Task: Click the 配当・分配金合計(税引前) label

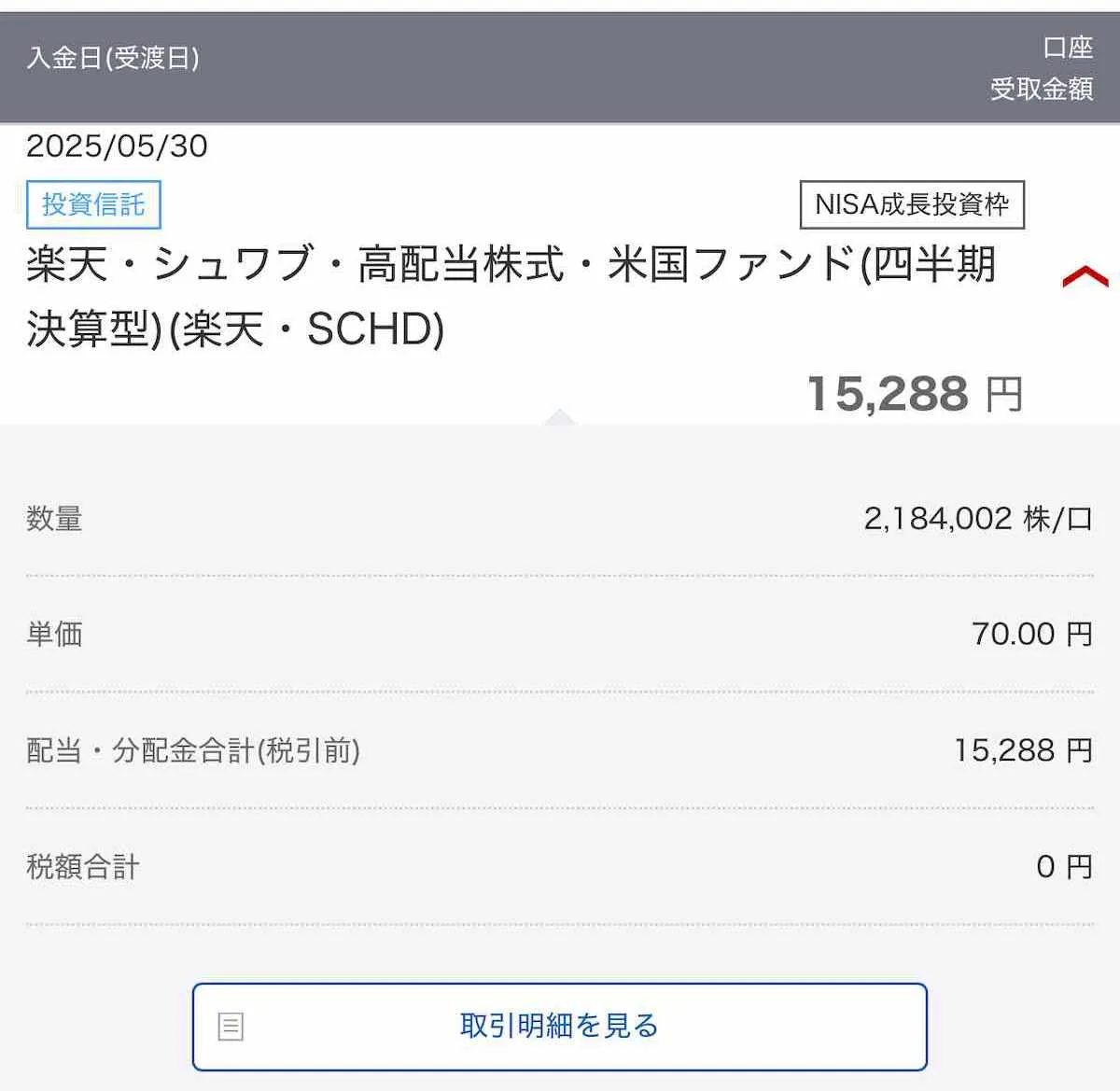Action: pos(193,750)
